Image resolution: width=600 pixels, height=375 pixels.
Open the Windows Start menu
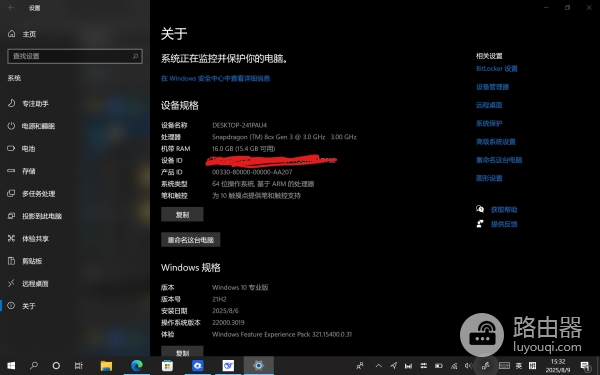pos(11,366)
